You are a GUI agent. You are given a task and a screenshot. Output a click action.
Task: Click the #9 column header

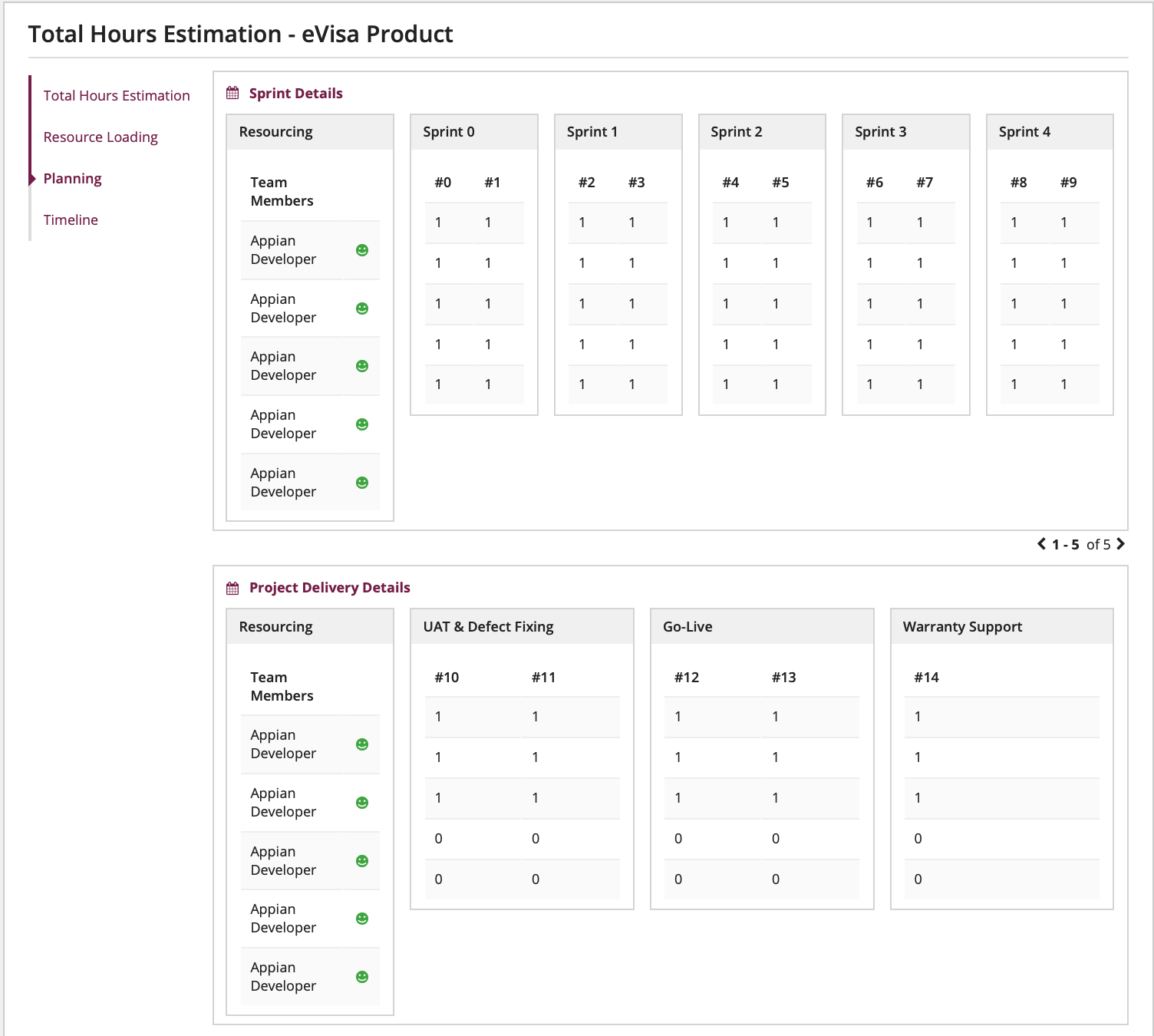pyautogui.click(x=1069, y=183)
